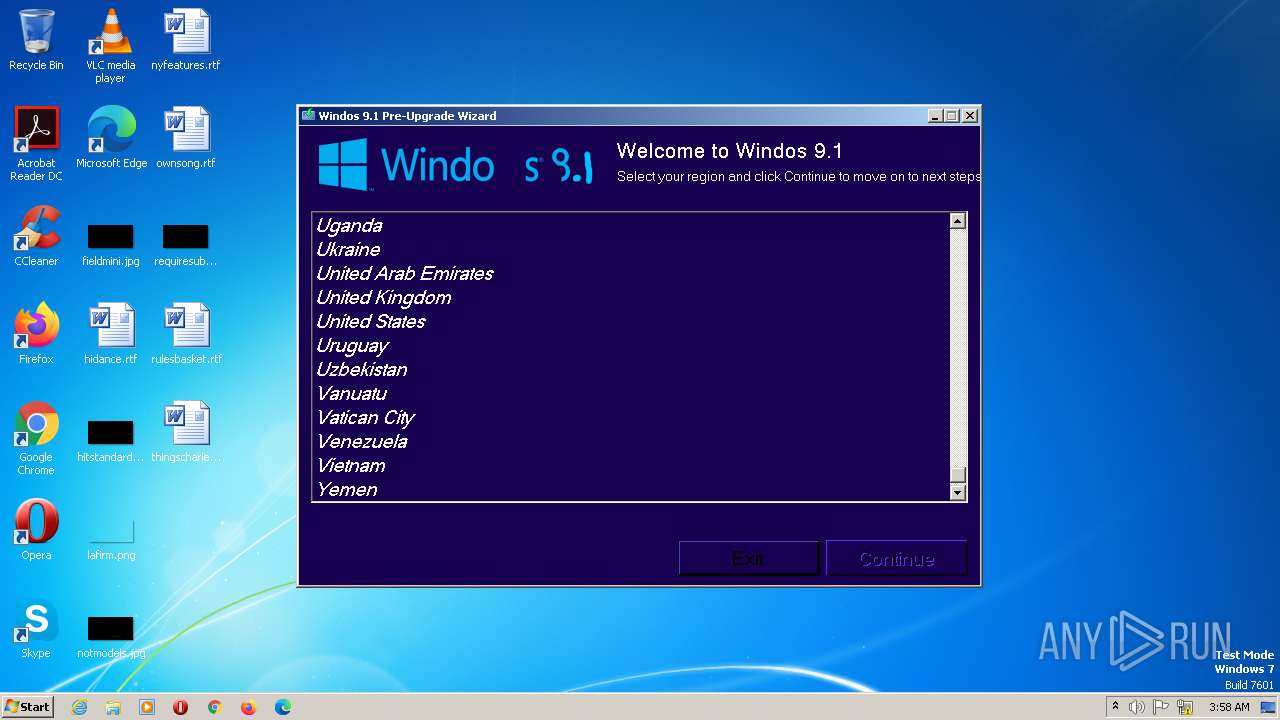Image resolution: width=1280 pixels, height=720 pixels.
Task: Open hidance.rtf document icon
Action: pos(110,334)
